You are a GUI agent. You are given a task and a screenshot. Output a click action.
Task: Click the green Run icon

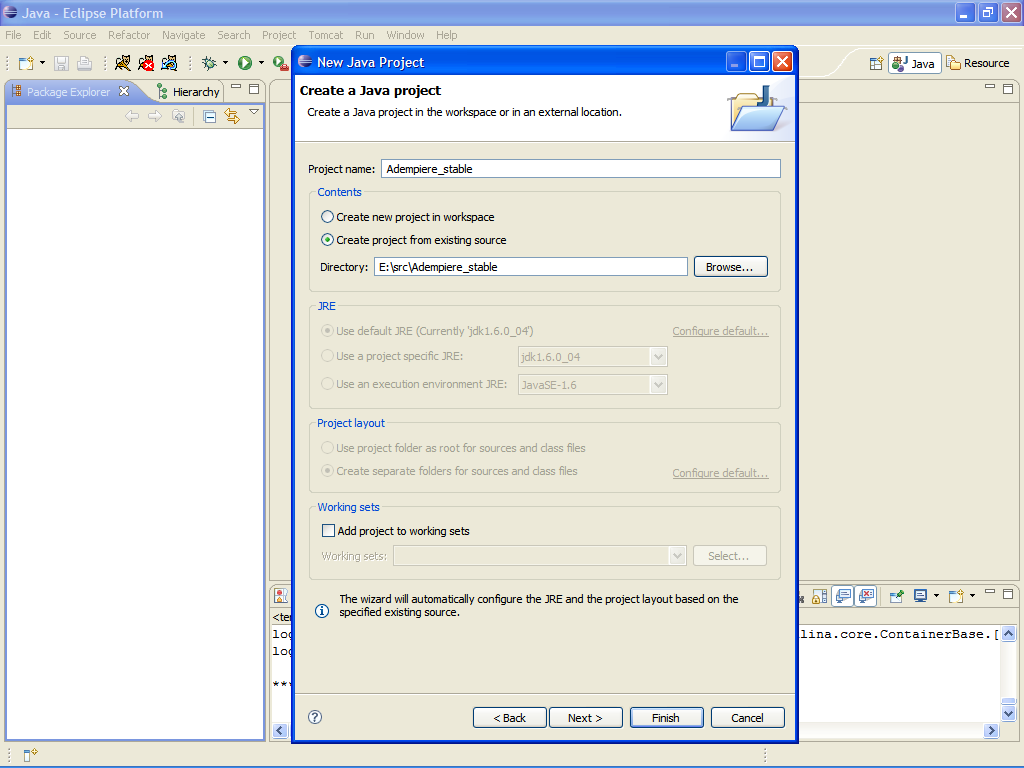pos(245,63)
